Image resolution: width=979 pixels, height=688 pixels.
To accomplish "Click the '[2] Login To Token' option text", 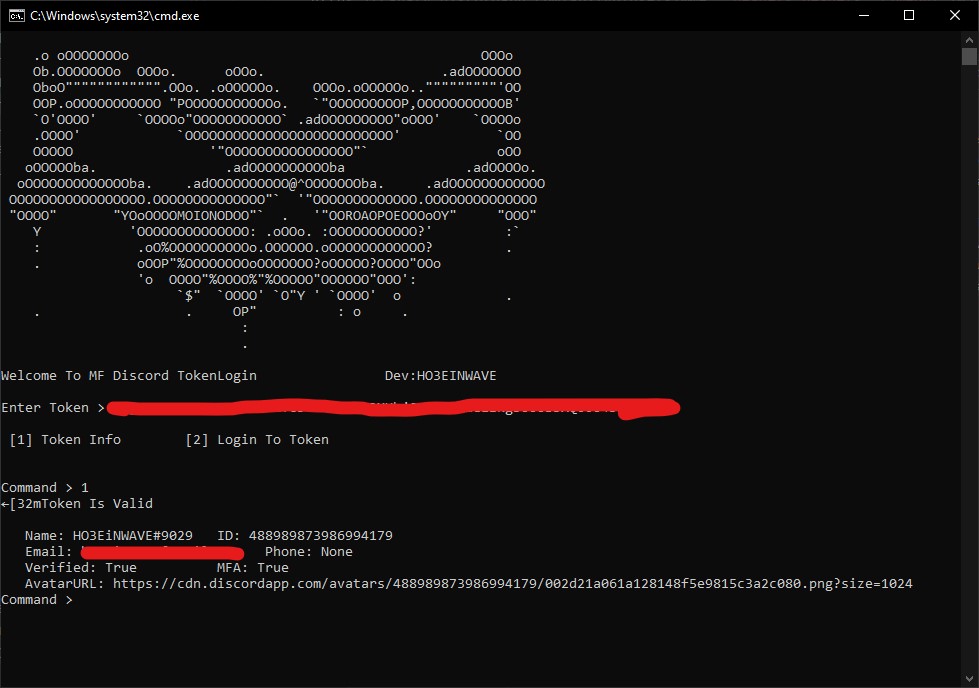I will tap(257, 440).
